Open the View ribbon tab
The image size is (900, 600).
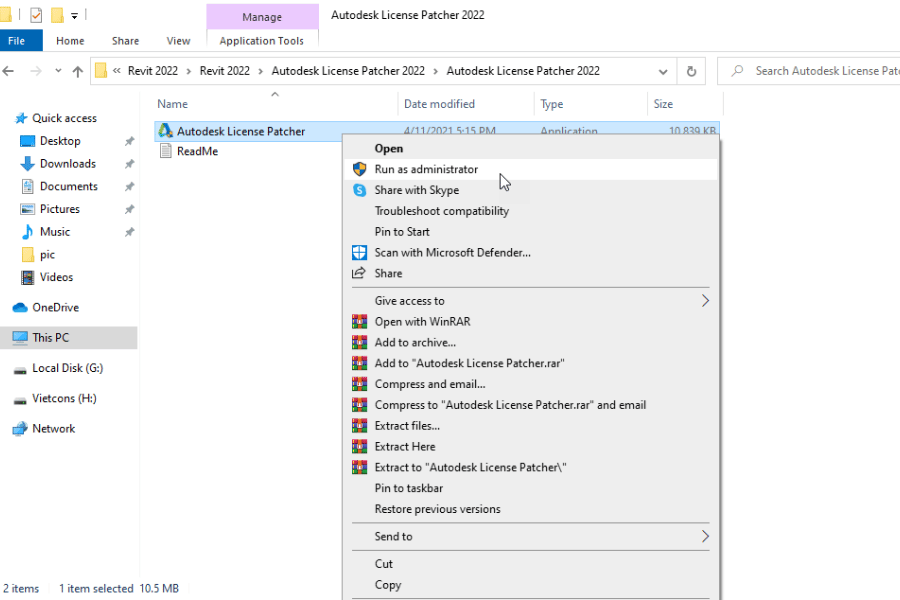178,41
